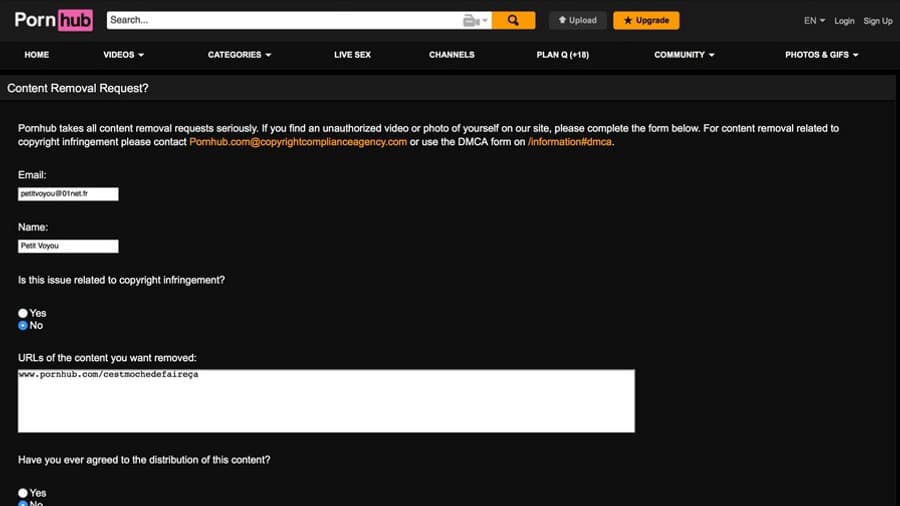Viewport: 900px width, 506px height.
Task: Open the Channels navigation item
Action: pyautogui.click(x=452, y=55)
